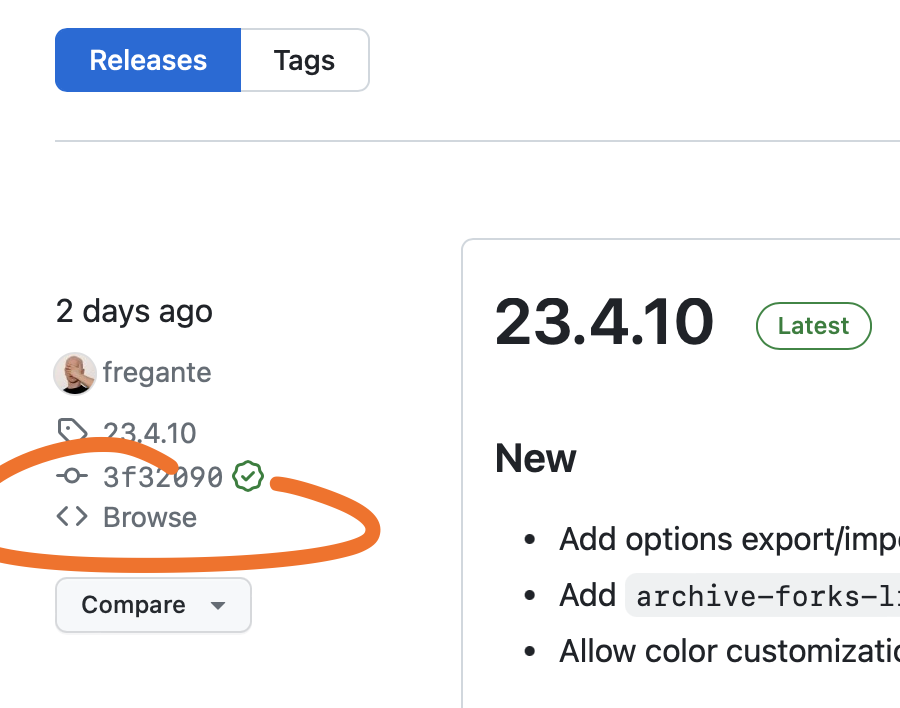The width and height of the screenshot is (900, 708).
Task: Click the Compare button's caret arrow
Action: tap(218, 605)
